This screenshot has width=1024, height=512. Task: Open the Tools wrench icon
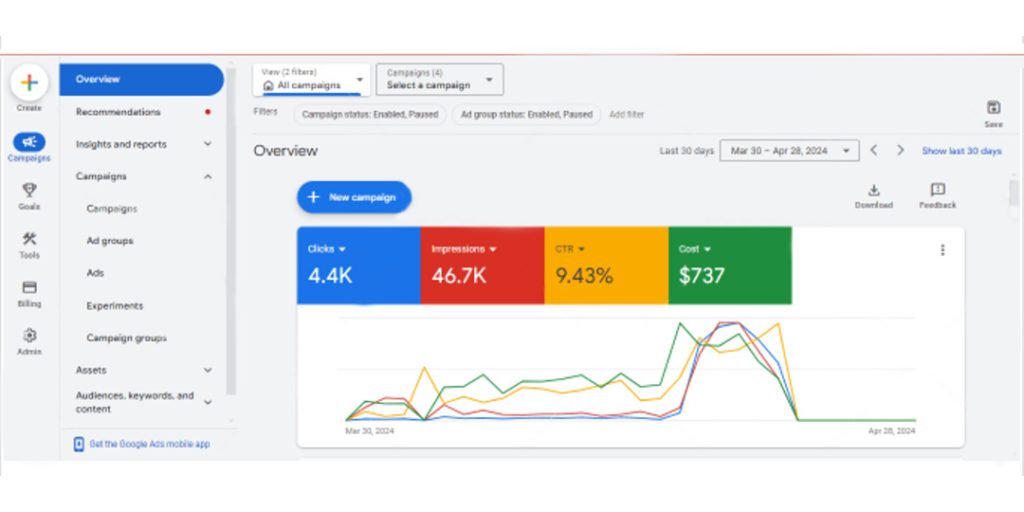pyautogui.click(x=29, y=239)
